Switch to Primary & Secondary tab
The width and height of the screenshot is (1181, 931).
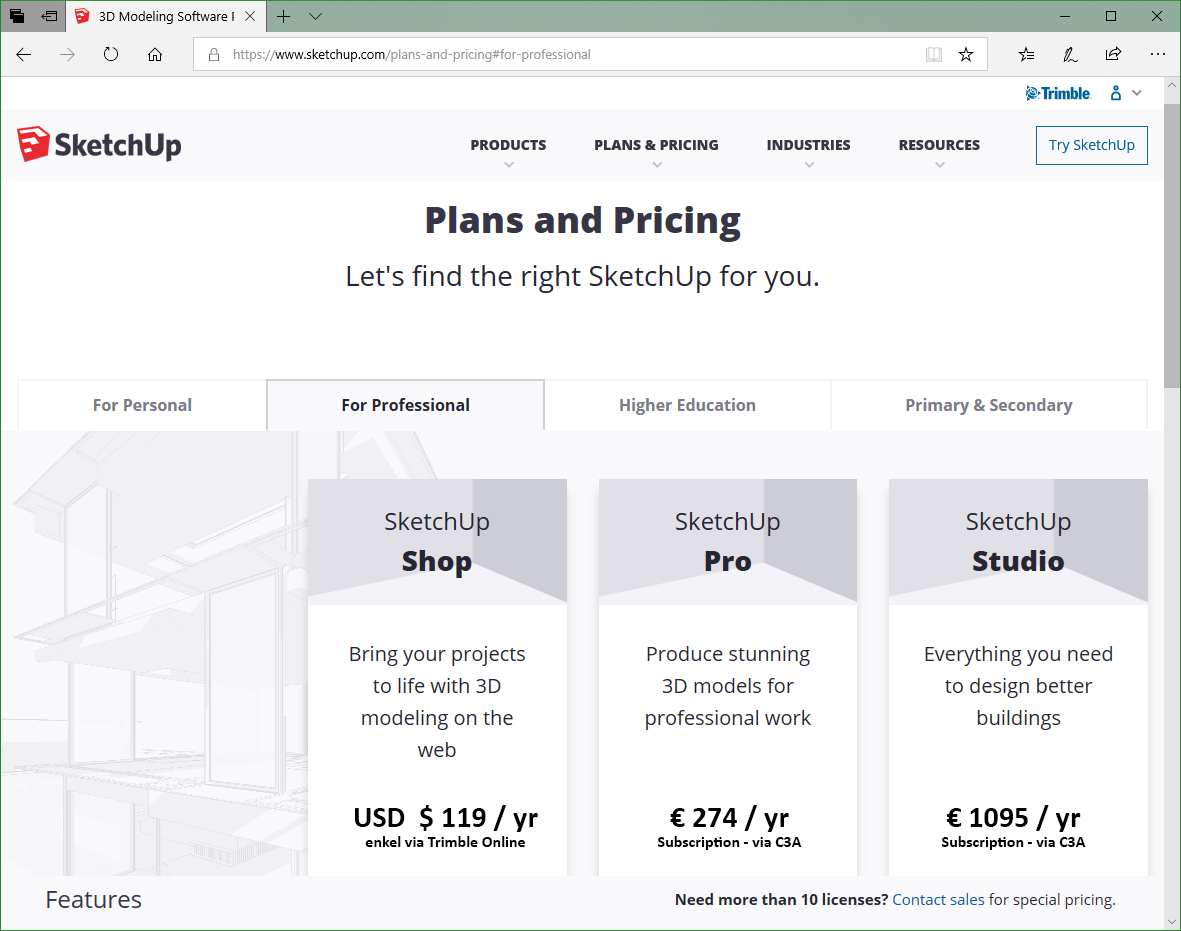point(989,405)
